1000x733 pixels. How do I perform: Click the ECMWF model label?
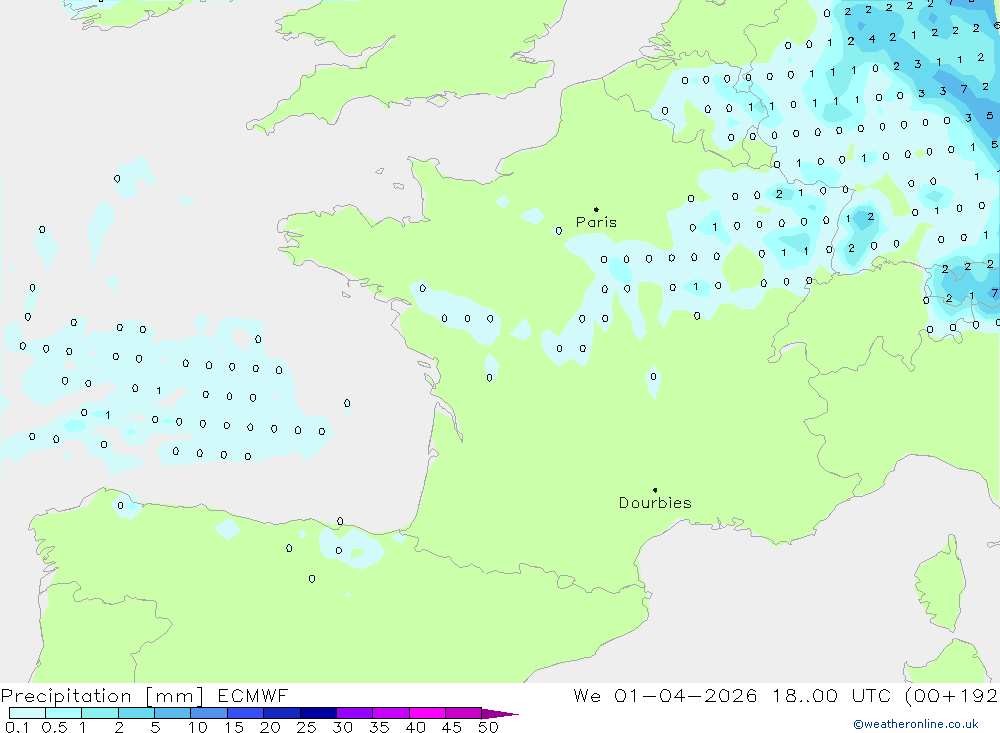point(253,695)
